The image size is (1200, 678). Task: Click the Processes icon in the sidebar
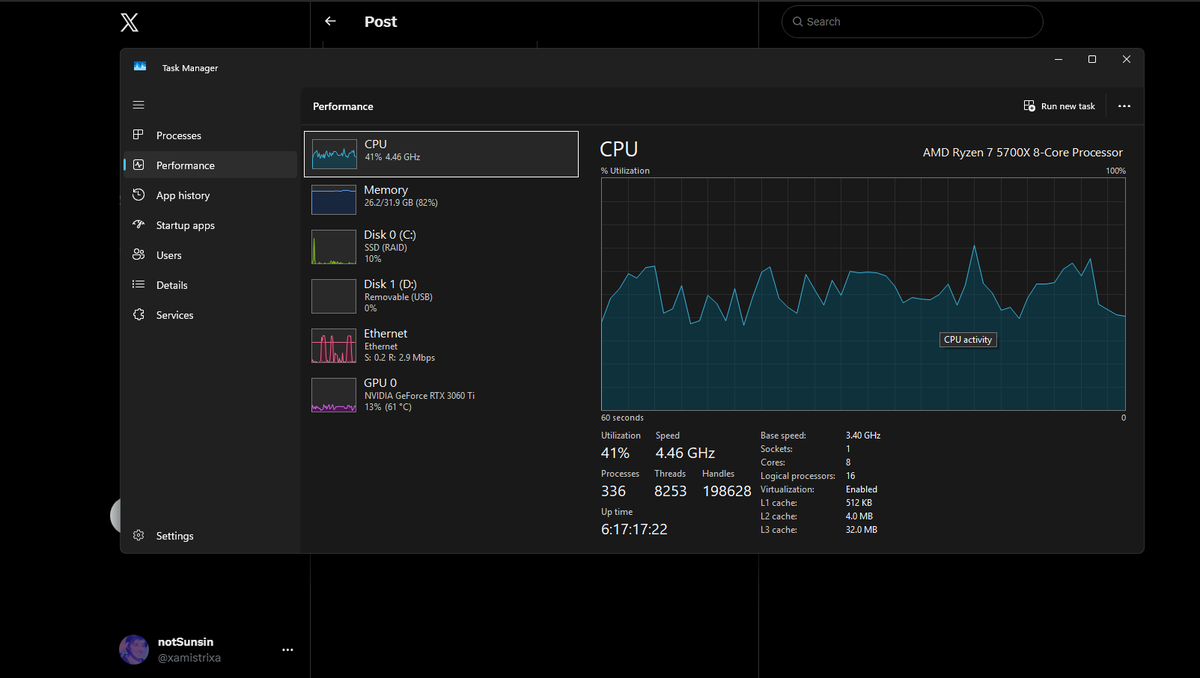pyautogui.click(x=138, y=135)
